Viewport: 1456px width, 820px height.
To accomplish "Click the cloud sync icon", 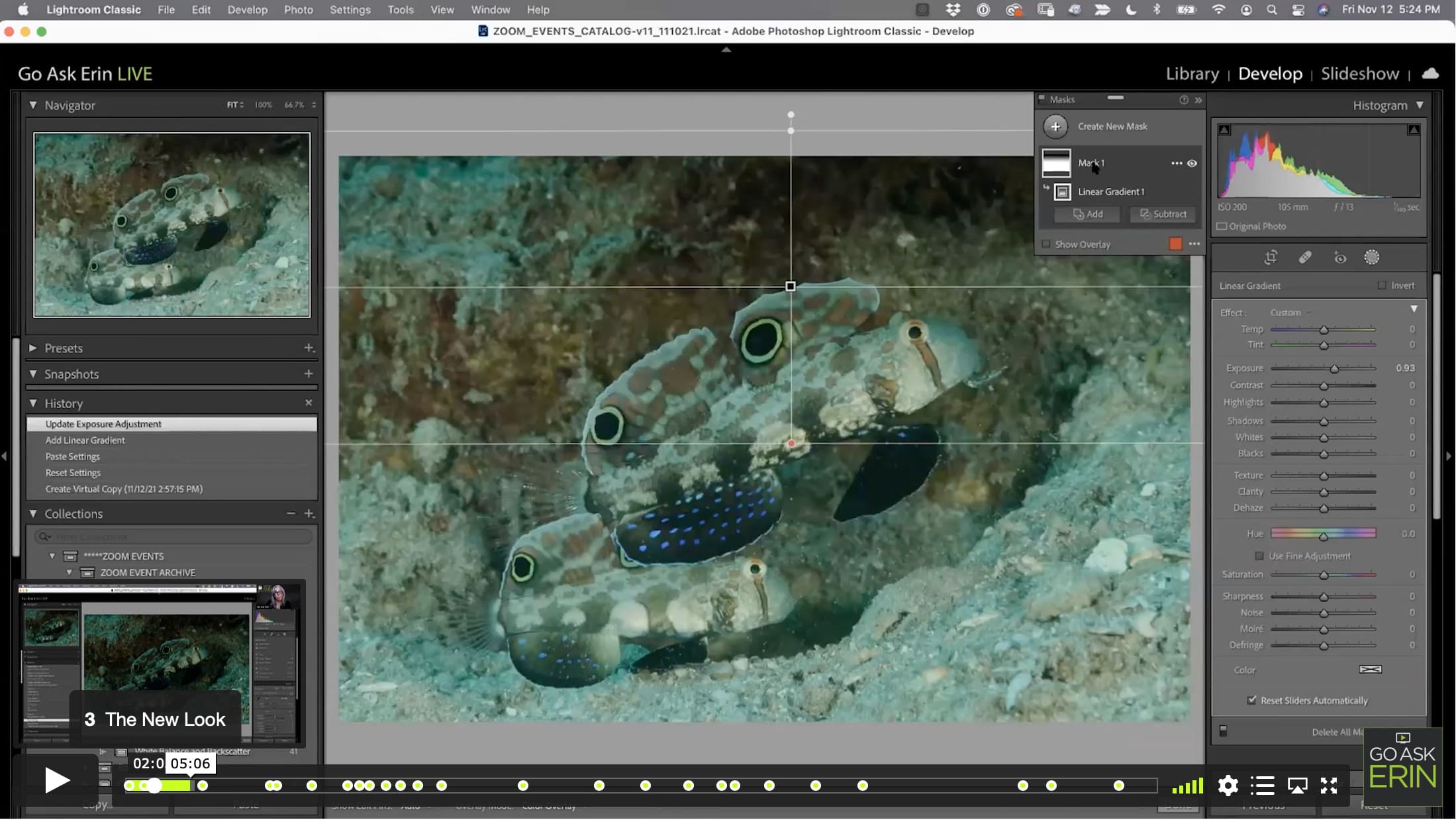I will tap(1430, 74).
